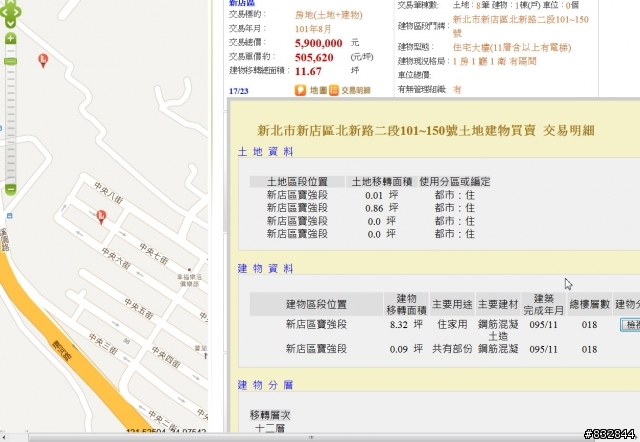Click the land area value 0.01 坪
Viewport: 640px width, 442px height.
coord(381,195)
